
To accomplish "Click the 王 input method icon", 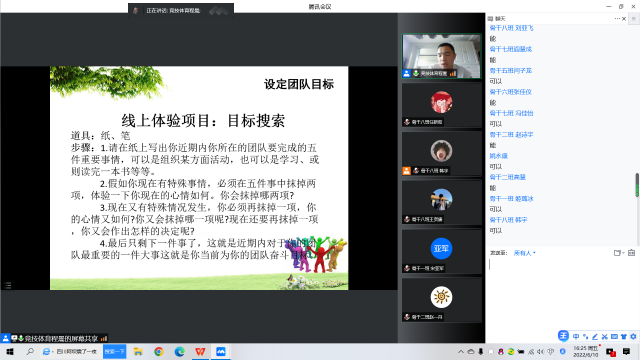I will (563, 336).
